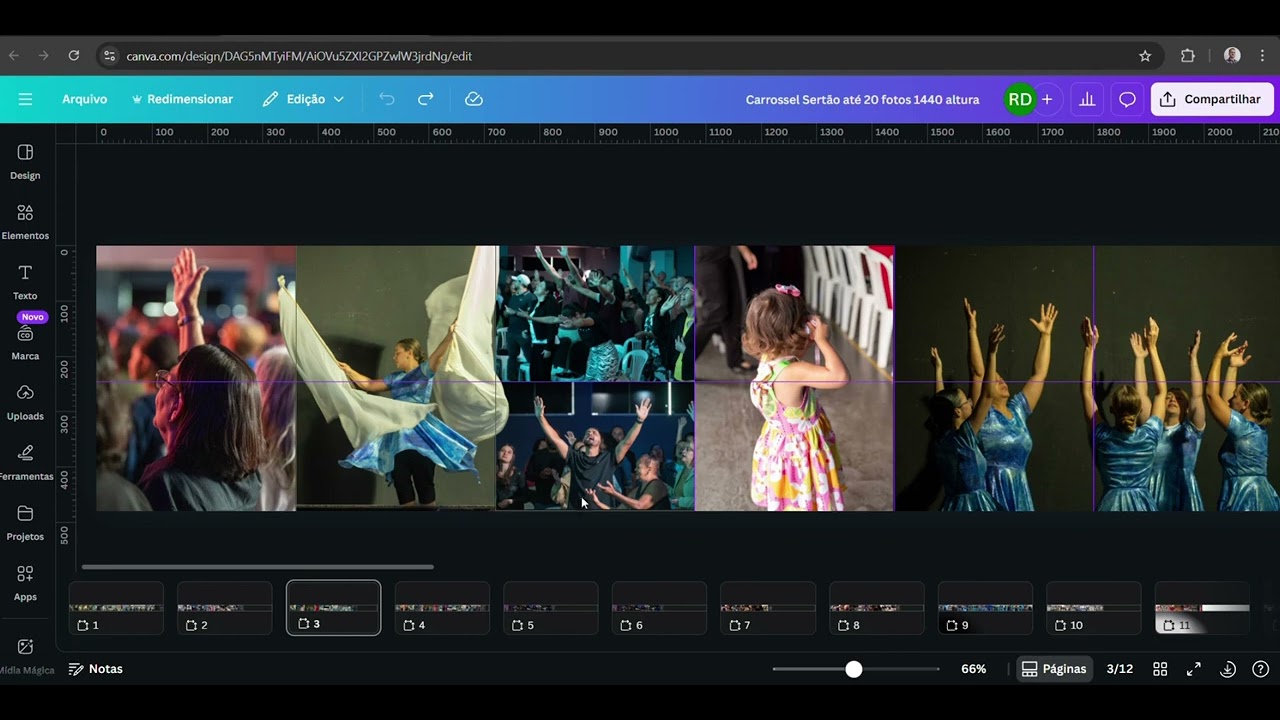Select page 8 thumbnail
Image resolution: width=1280 pixels, height=720 pixels.
click(x=876, y=608)
